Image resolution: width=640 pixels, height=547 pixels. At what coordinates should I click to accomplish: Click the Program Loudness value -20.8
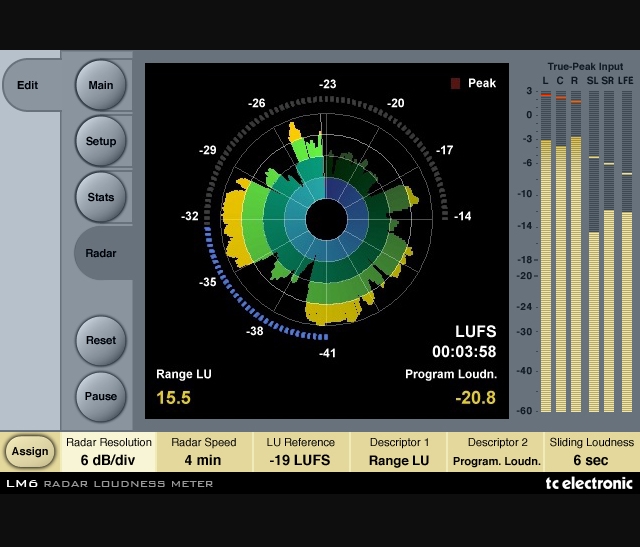(476, 398)
